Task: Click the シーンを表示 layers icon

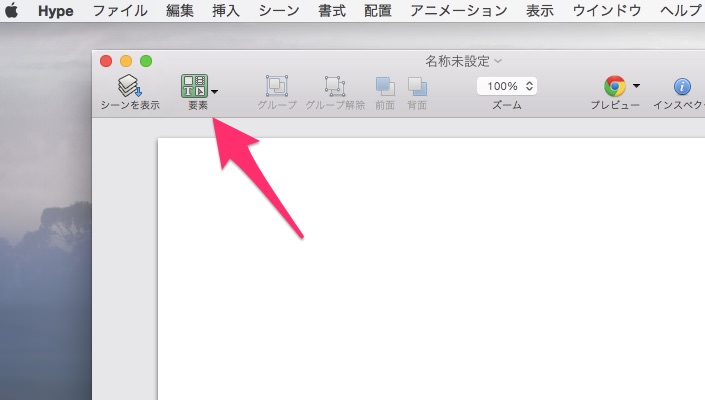Action: [x=129, y=86]
